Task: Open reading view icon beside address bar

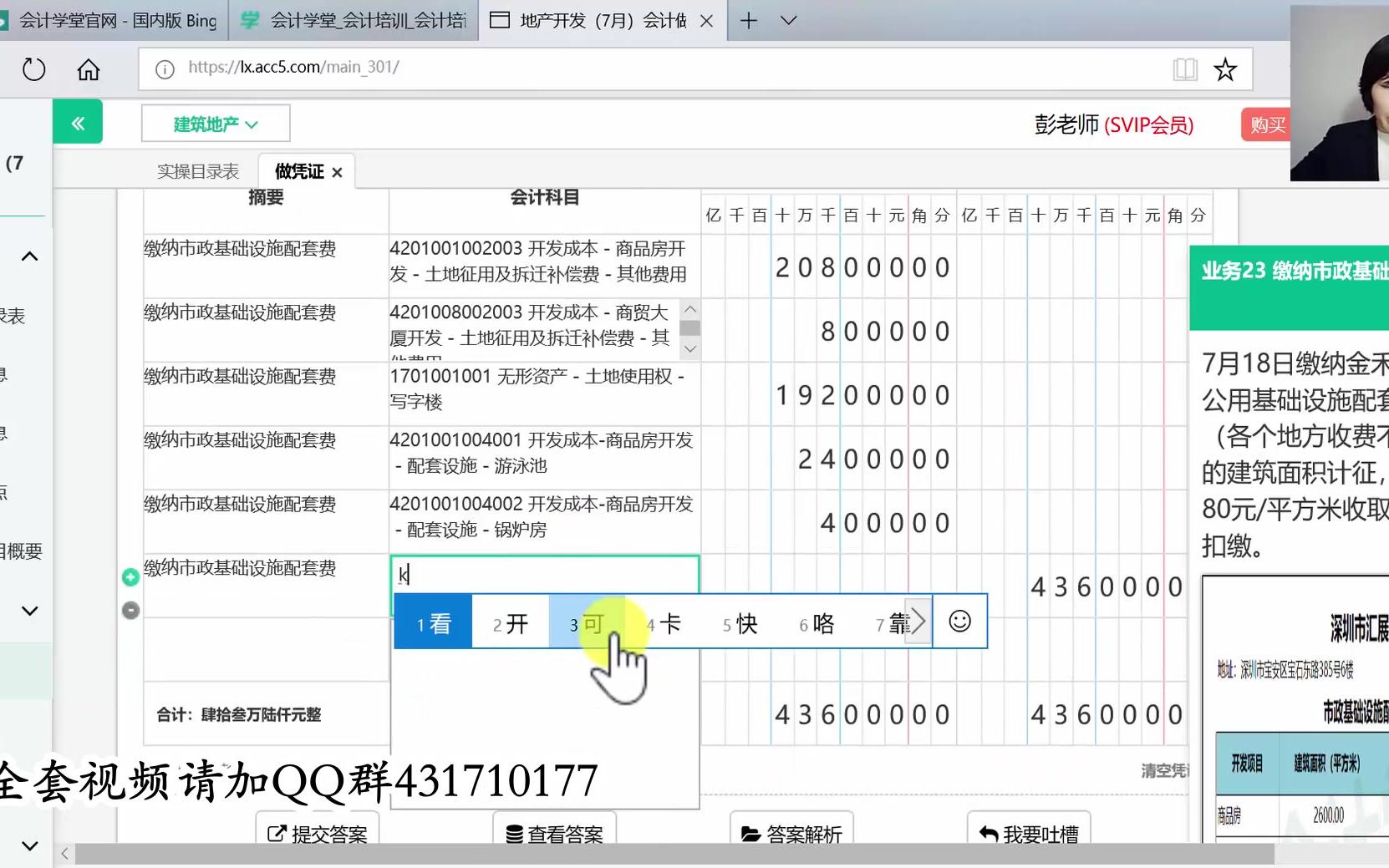Action: [1185, 69]
